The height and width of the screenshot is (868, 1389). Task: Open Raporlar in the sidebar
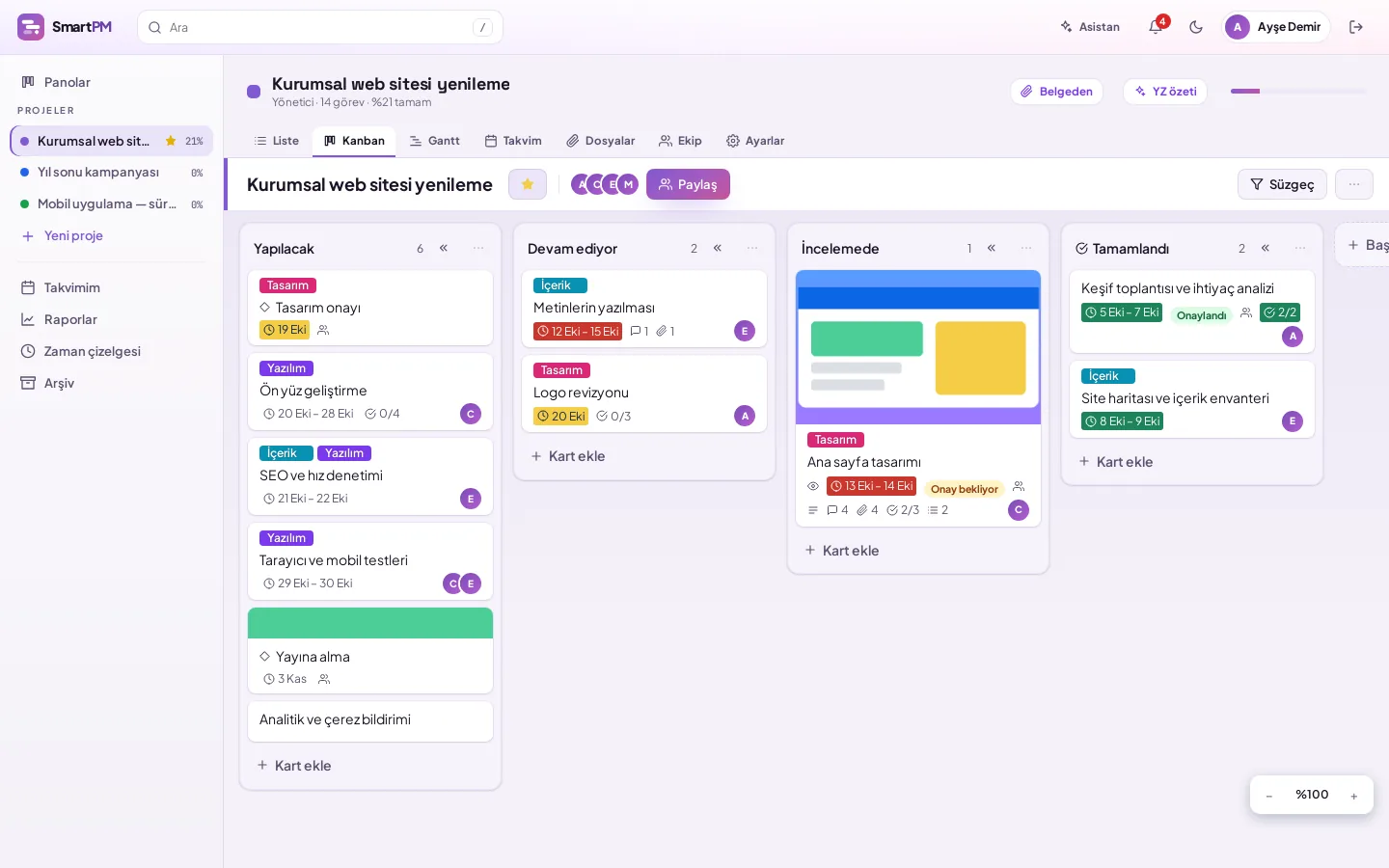pos(111,319)
